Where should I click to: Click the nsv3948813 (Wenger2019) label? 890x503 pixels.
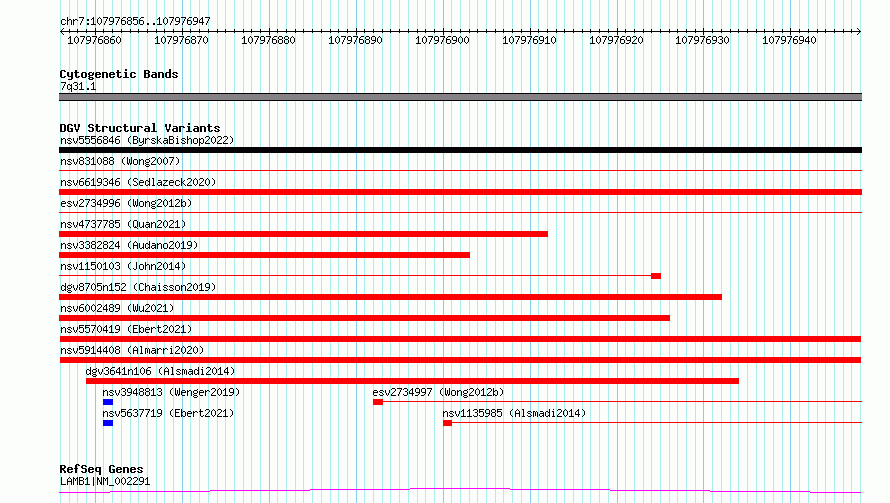(x=171, y=392)
